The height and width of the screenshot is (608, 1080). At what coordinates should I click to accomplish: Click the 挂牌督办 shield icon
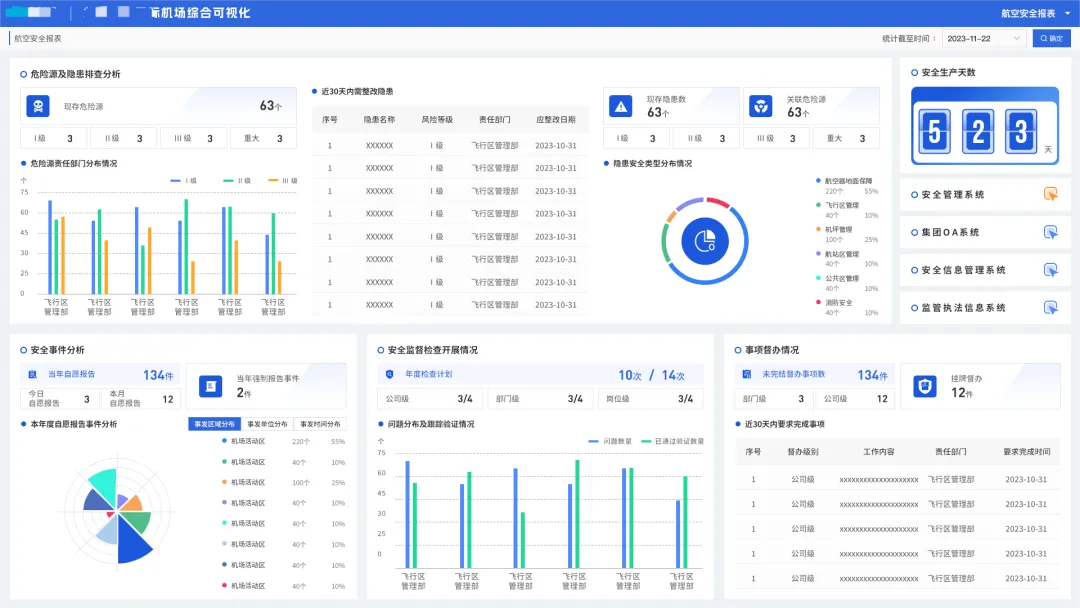pos(924,386)
